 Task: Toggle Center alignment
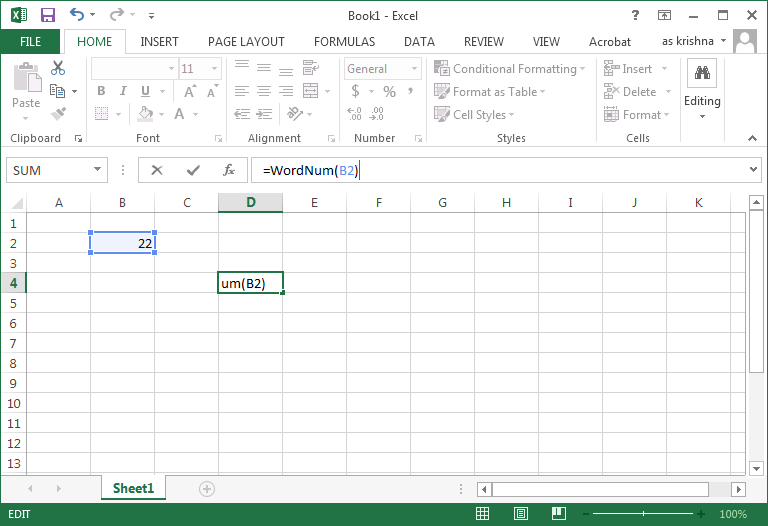coord(264,91)
